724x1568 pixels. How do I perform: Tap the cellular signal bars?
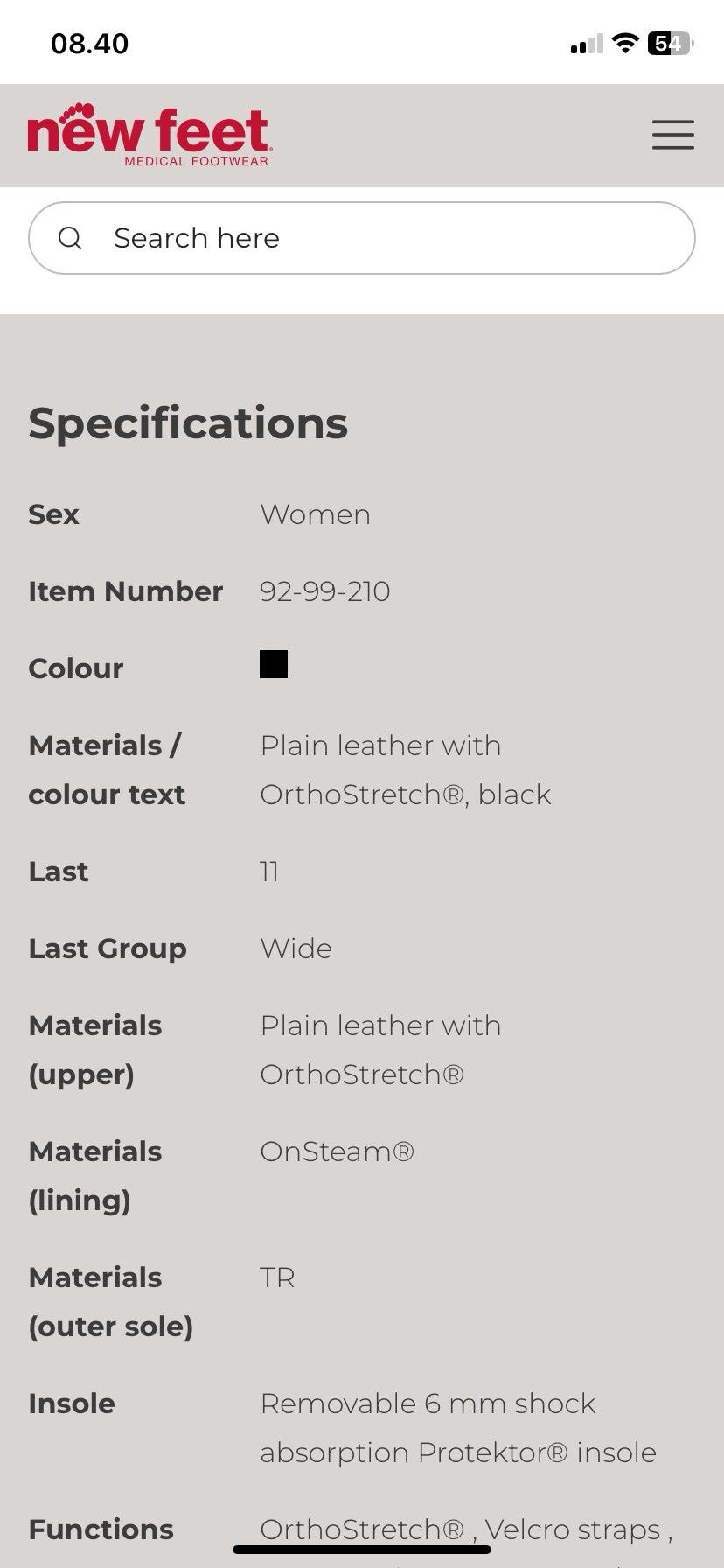point(587,44)
